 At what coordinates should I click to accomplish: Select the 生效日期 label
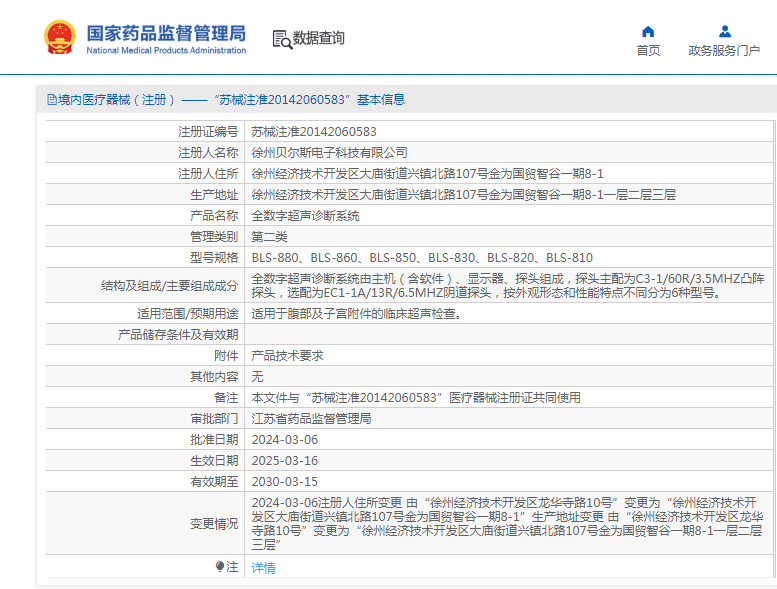point(214,461)
